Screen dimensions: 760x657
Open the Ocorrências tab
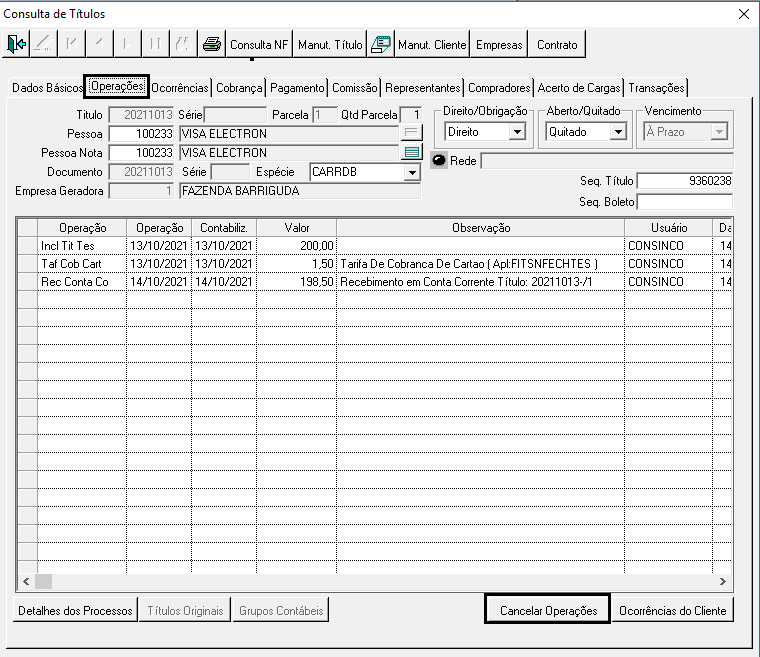click(179, 88)
